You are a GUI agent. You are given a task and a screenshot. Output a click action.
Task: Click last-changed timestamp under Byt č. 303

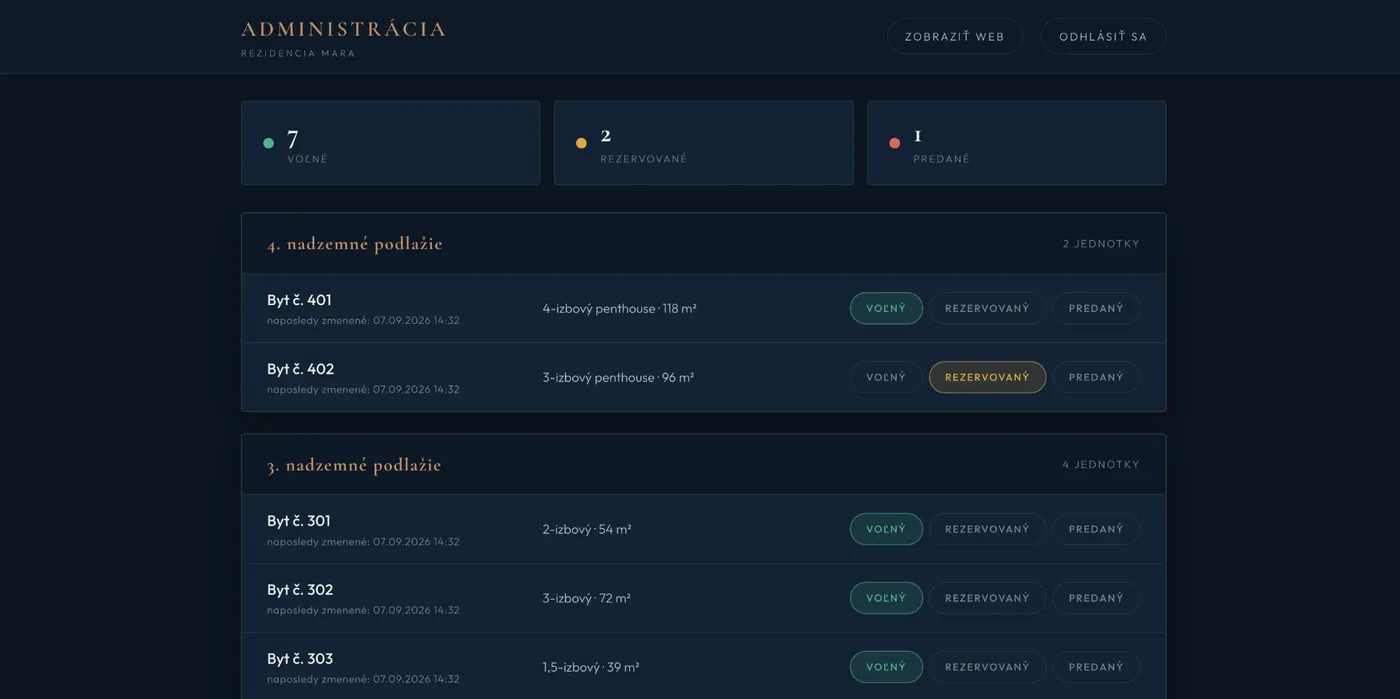point(363,680)
